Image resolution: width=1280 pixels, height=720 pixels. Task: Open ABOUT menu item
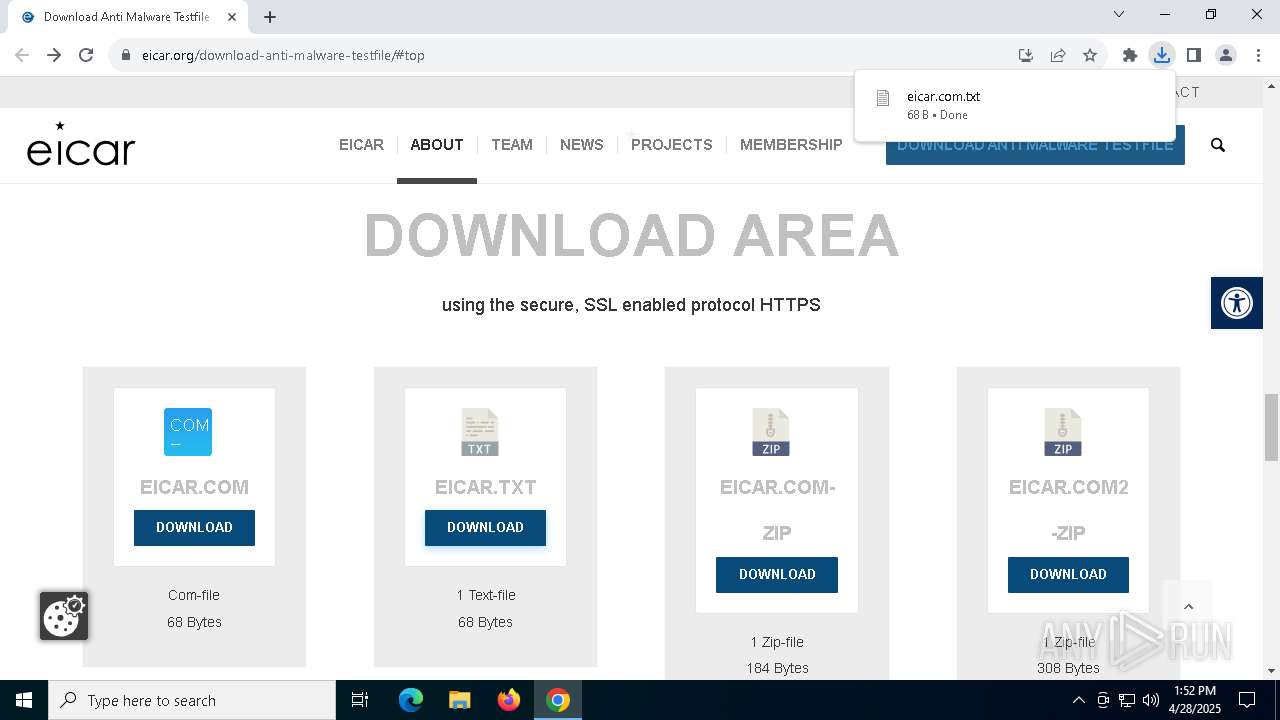click(437, 145)
